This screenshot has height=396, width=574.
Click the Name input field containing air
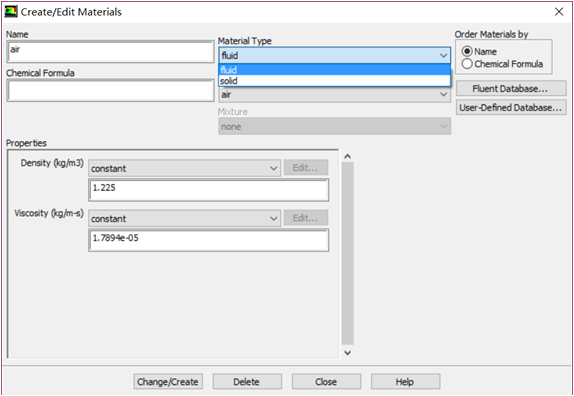click(x=110, y=52)
